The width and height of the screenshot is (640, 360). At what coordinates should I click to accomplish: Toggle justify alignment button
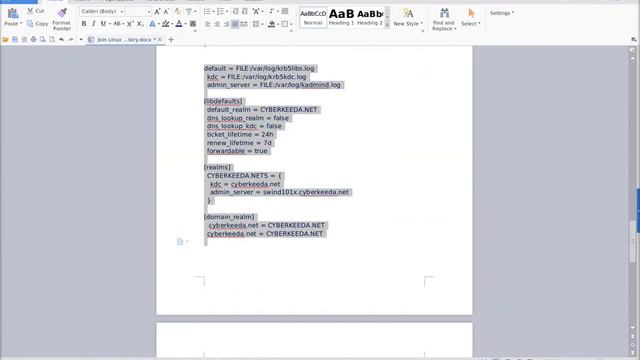[x=235, y=24]
